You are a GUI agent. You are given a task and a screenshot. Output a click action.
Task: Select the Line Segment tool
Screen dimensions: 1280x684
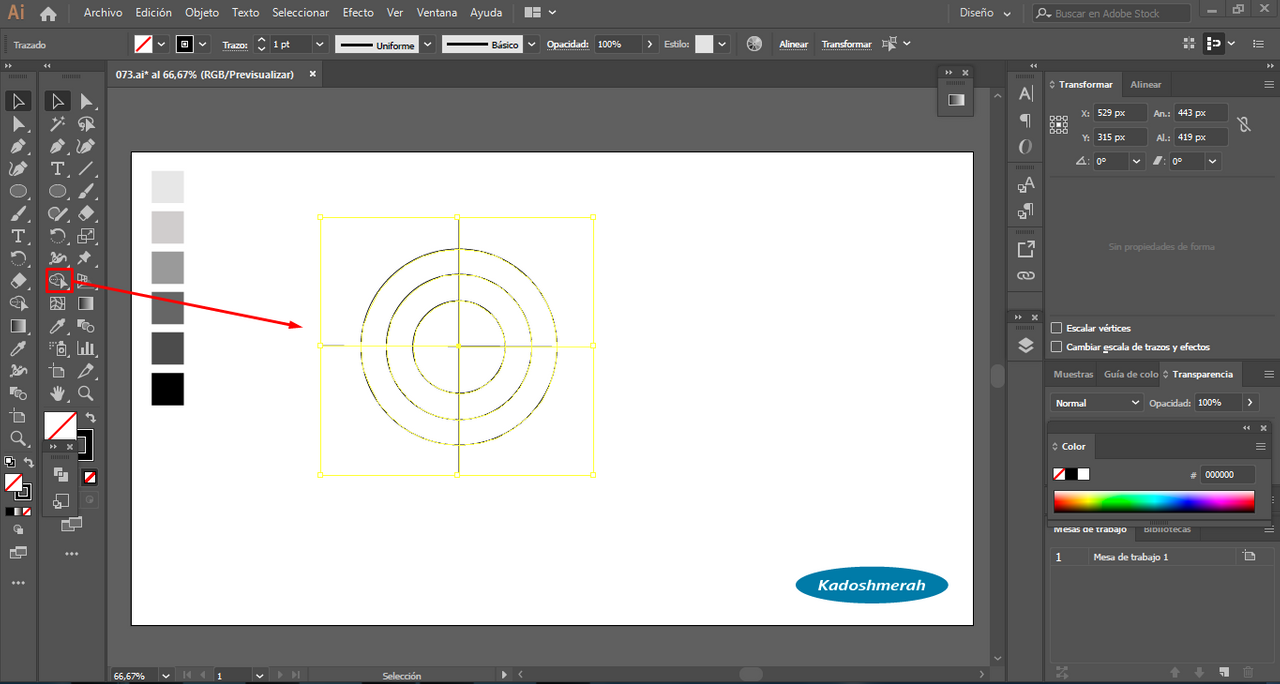coord(86,169)
